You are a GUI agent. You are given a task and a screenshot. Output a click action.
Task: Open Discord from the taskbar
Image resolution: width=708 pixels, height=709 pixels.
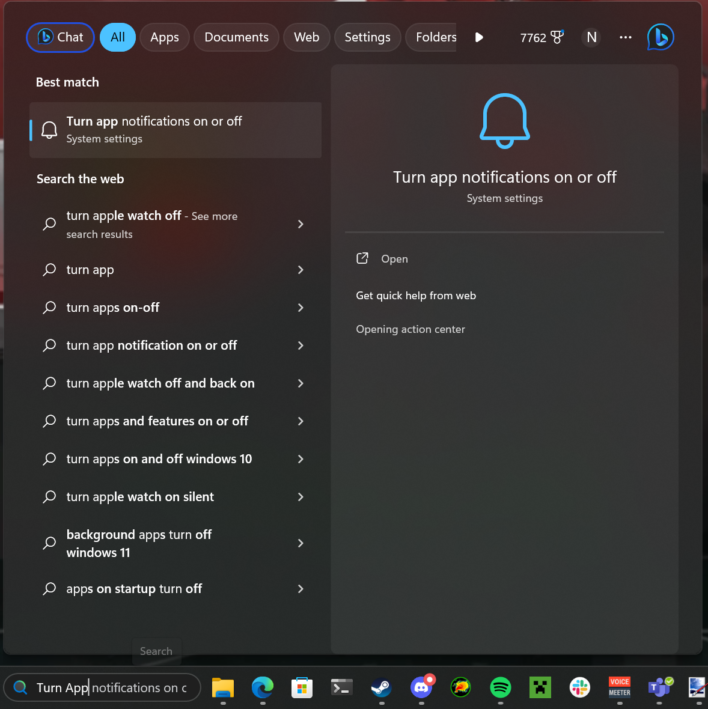coord(421,687)
